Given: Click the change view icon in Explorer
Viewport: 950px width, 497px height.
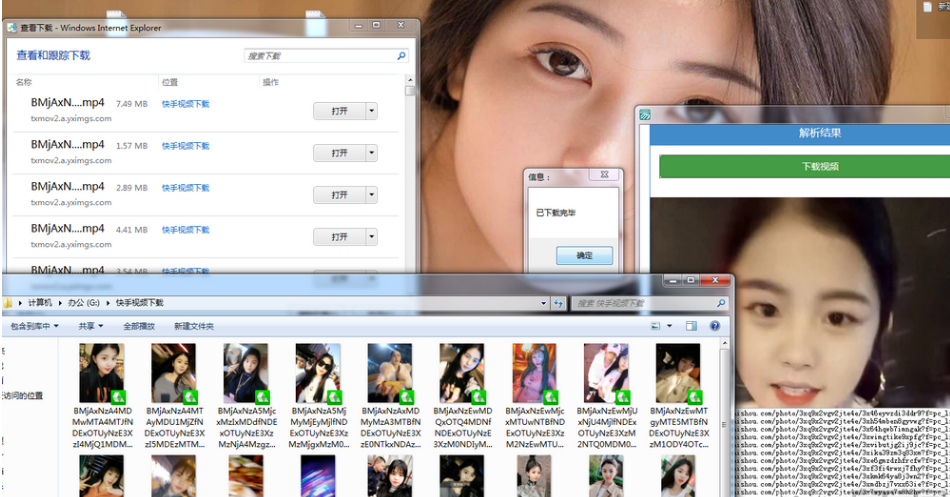Looking at the screenshot, I should tap(656, 326).
